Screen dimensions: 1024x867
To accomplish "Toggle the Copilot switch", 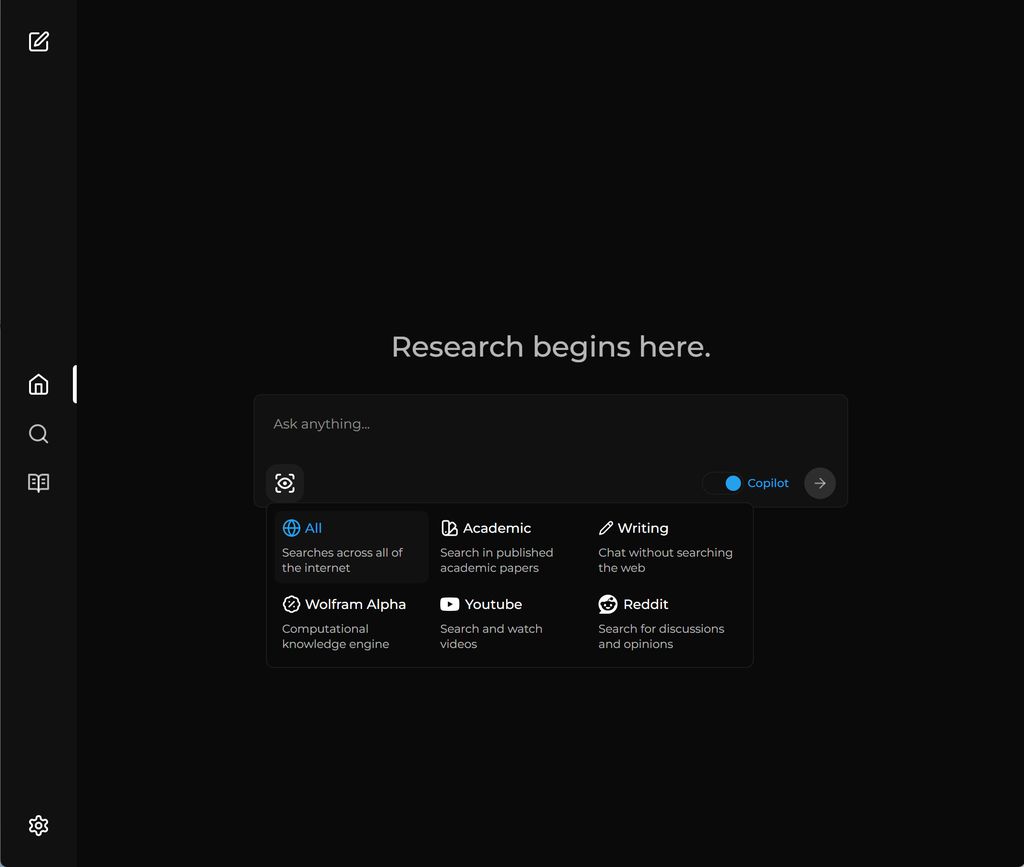I will [x=722, y=483].
